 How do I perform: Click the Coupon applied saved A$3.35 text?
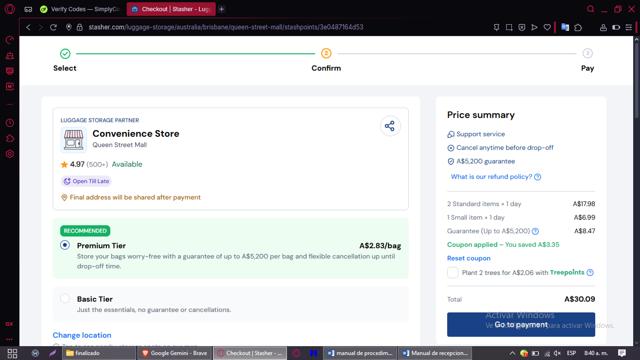503,244
